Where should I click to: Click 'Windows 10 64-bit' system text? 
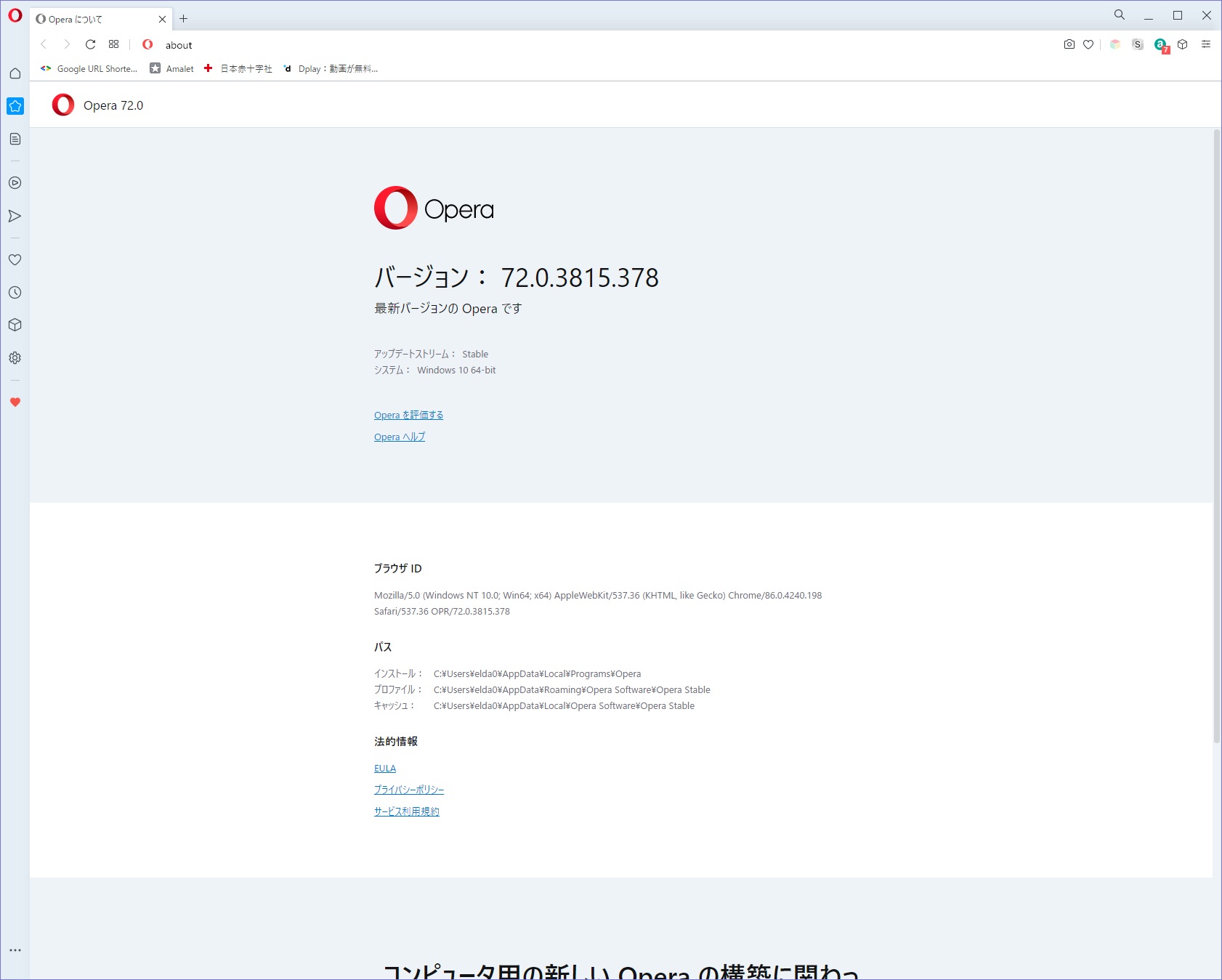[x=456, y=370]
